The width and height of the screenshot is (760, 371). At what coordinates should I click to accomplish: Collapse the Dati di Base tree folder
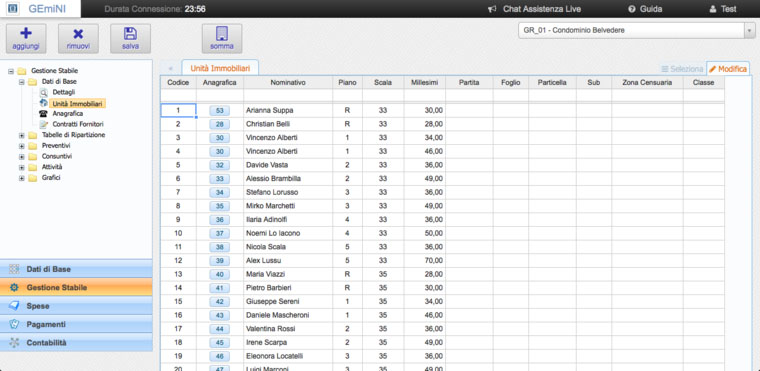(x=21, y=81)
